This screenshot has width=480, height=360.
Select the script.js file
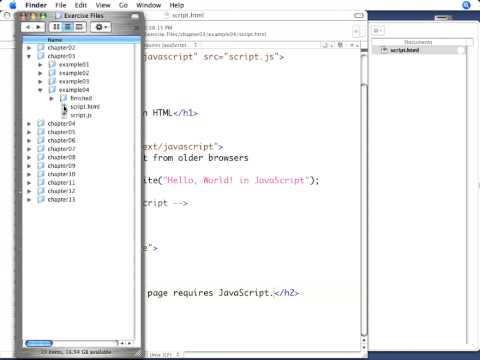[81, 115]
